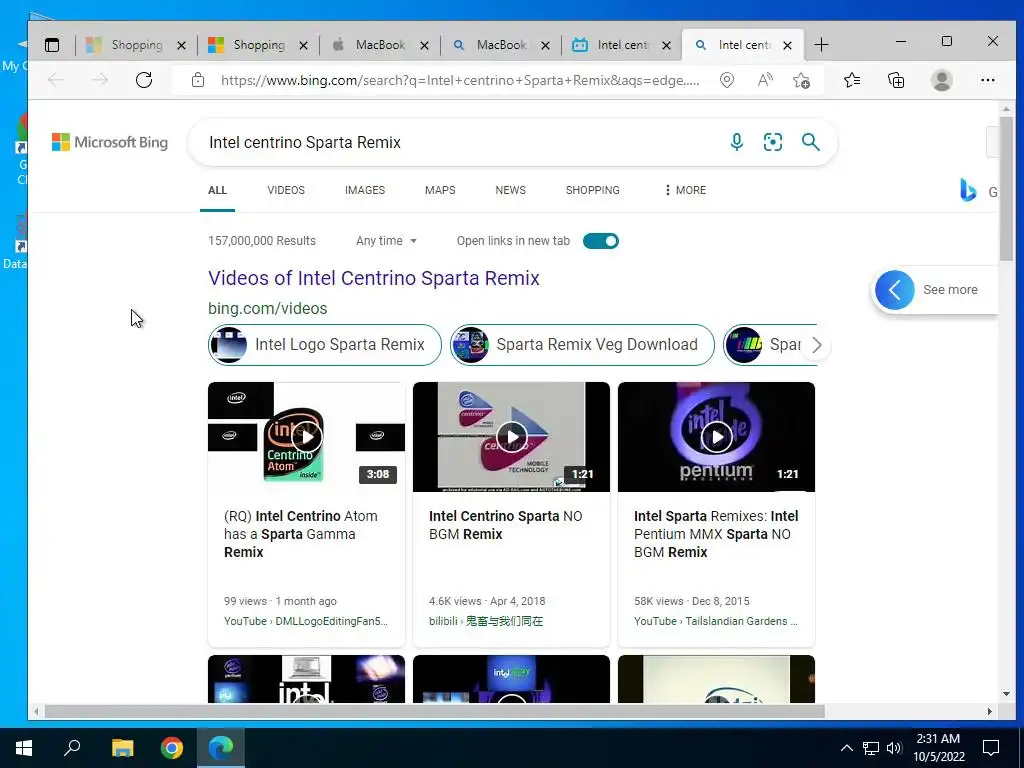Play the Intel Centrino Atom video thumbnail

point(306,437)
